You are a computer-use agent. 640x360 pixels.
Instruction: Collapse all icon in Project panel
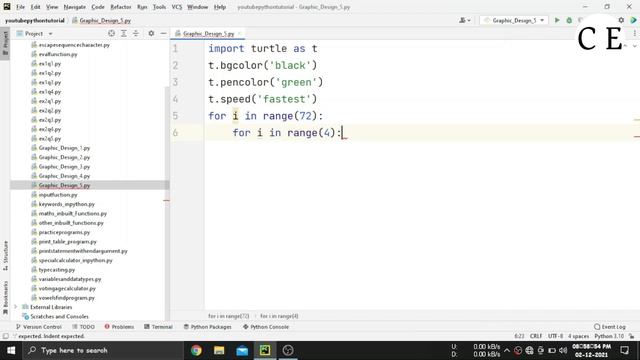[136, 33]
